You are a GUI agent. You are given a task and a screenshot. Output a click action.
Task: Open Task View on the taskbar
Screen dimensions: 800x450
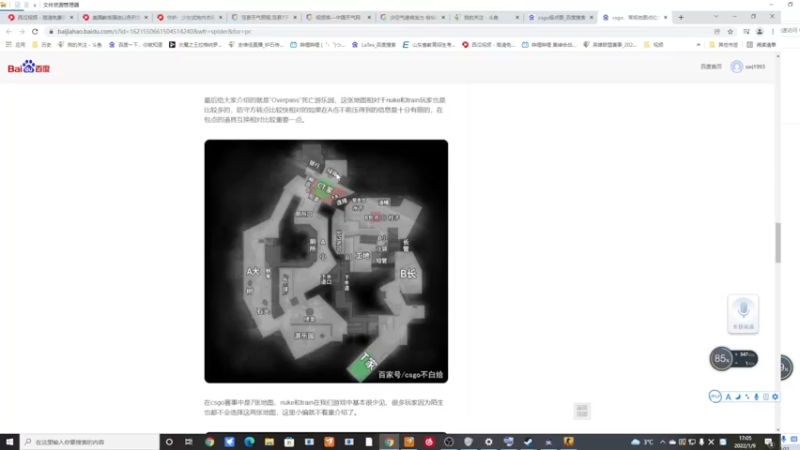tap(189, 442)
